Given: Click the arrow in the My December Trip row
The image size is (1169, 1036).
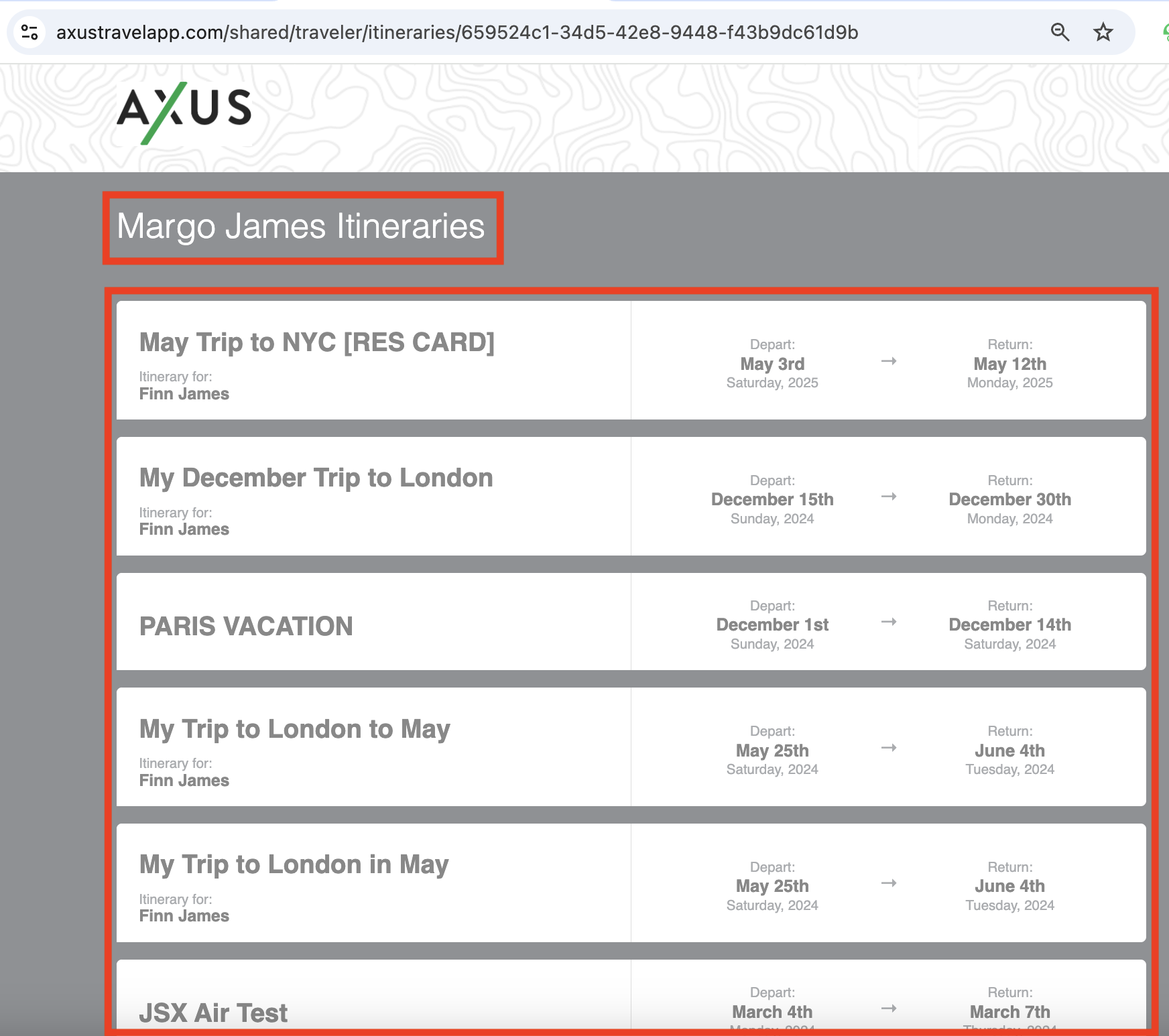Looking at the screenshot, I should click(889, 497).
